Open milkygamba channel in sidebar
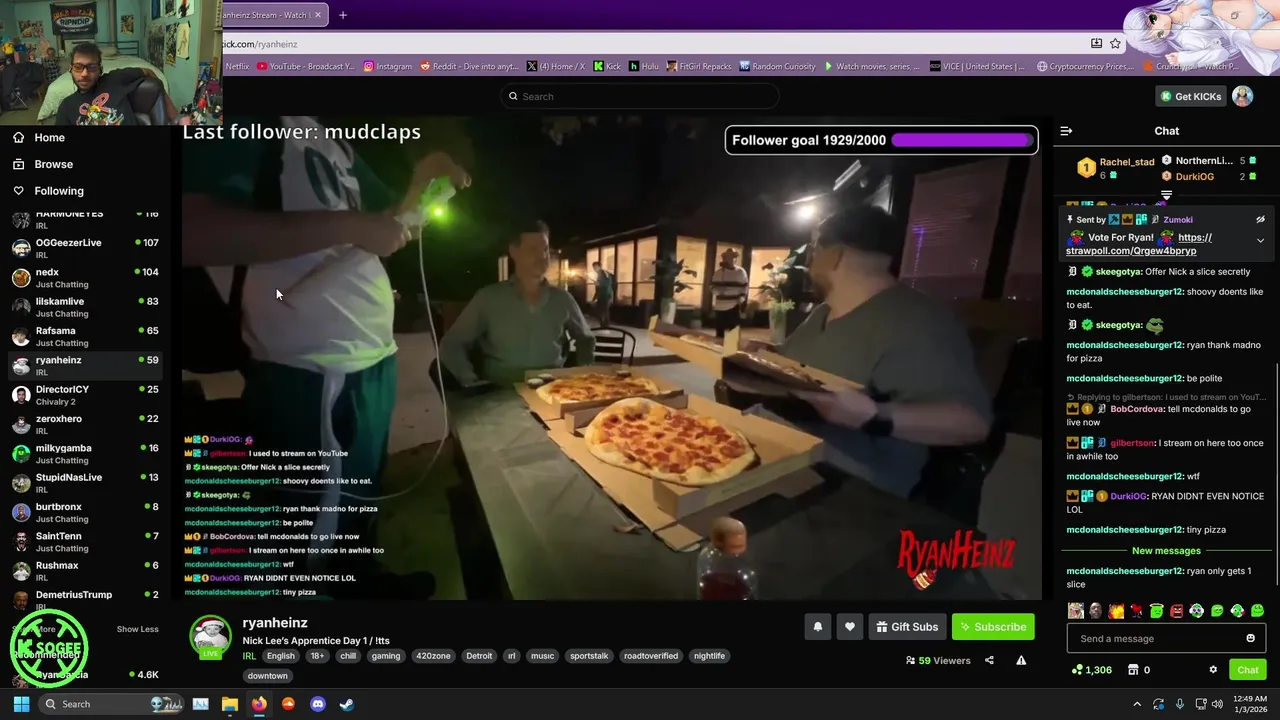Image resolution: width=1280 pixels, height=720 pixels. 85,453
